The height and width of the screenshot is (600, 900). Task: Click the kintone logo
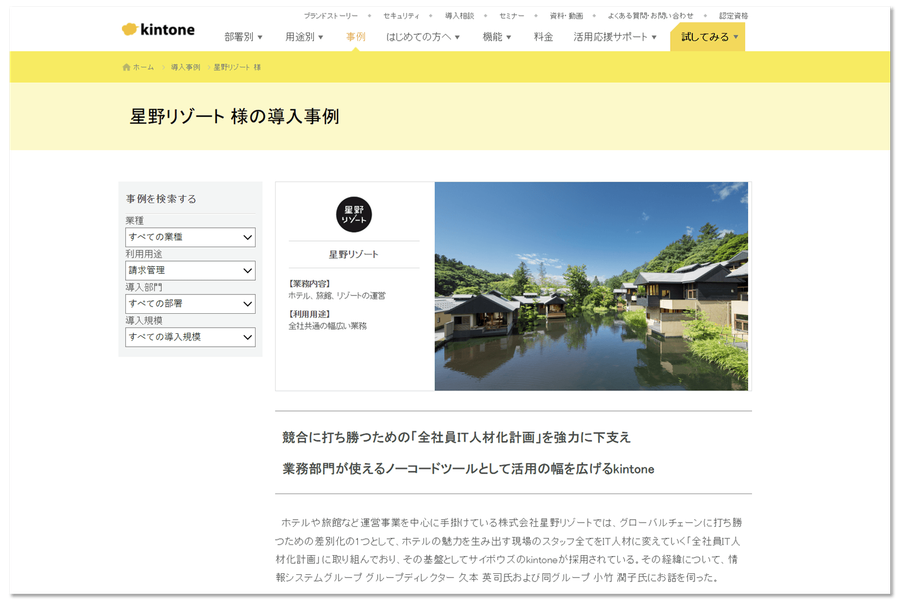click(158, 29)
